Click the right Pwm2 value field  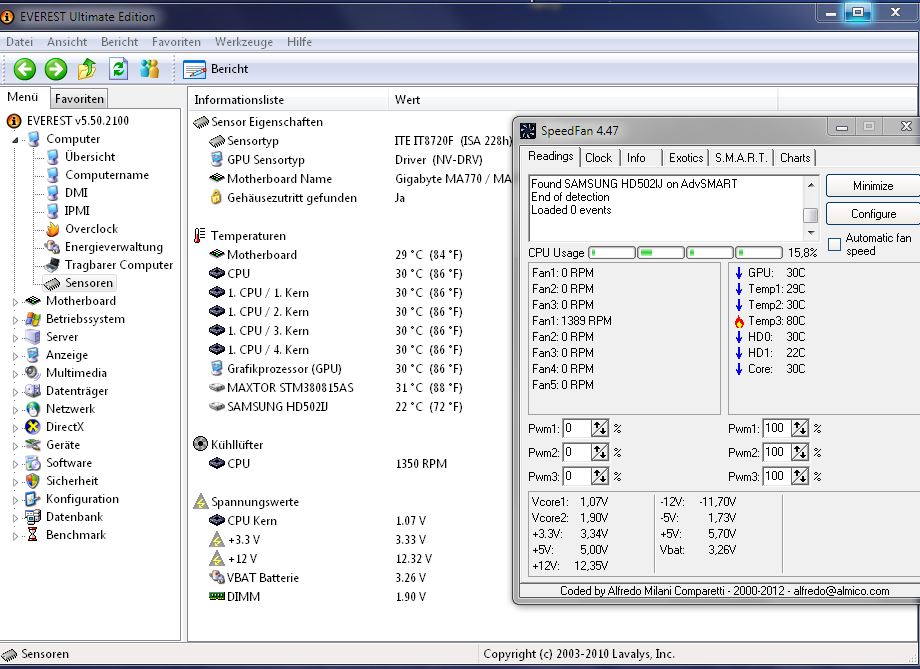777,452
